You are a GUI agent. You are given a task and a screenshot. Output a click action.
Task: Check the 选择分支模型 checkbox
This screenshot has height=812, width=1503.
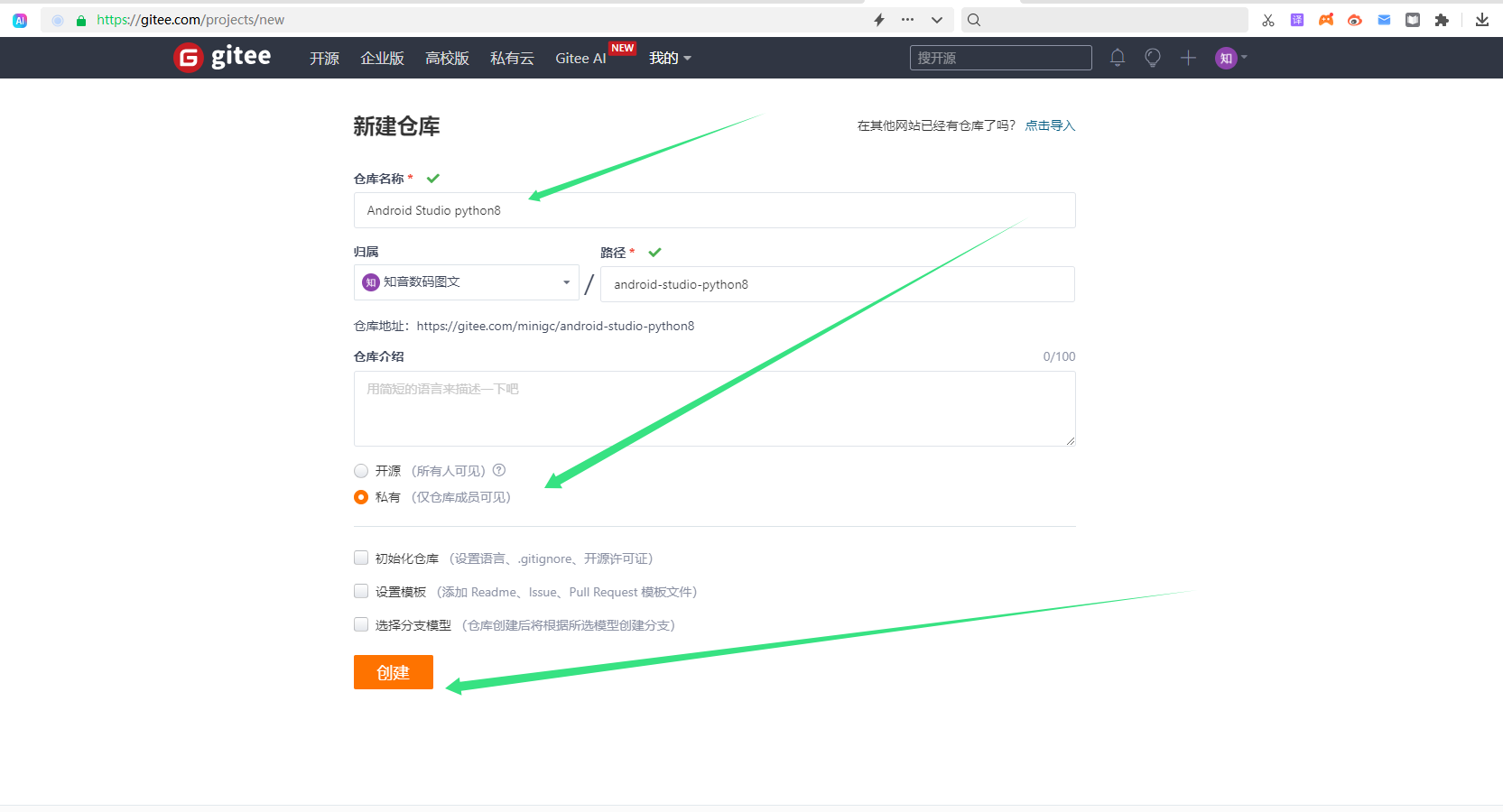point(361,624)
